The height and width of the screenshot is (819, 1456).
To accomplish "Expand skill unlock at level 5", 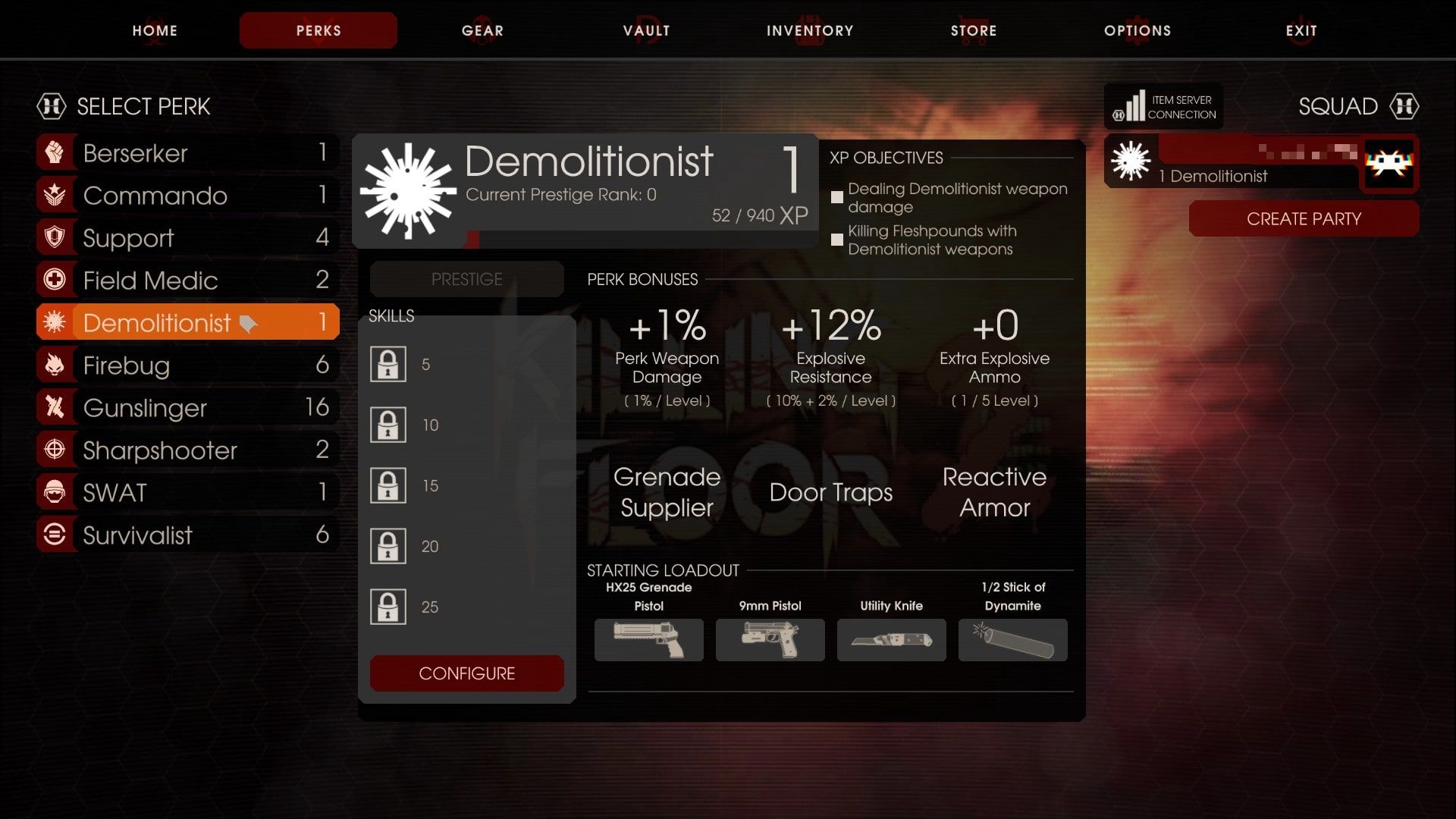I will pos(389,363).
